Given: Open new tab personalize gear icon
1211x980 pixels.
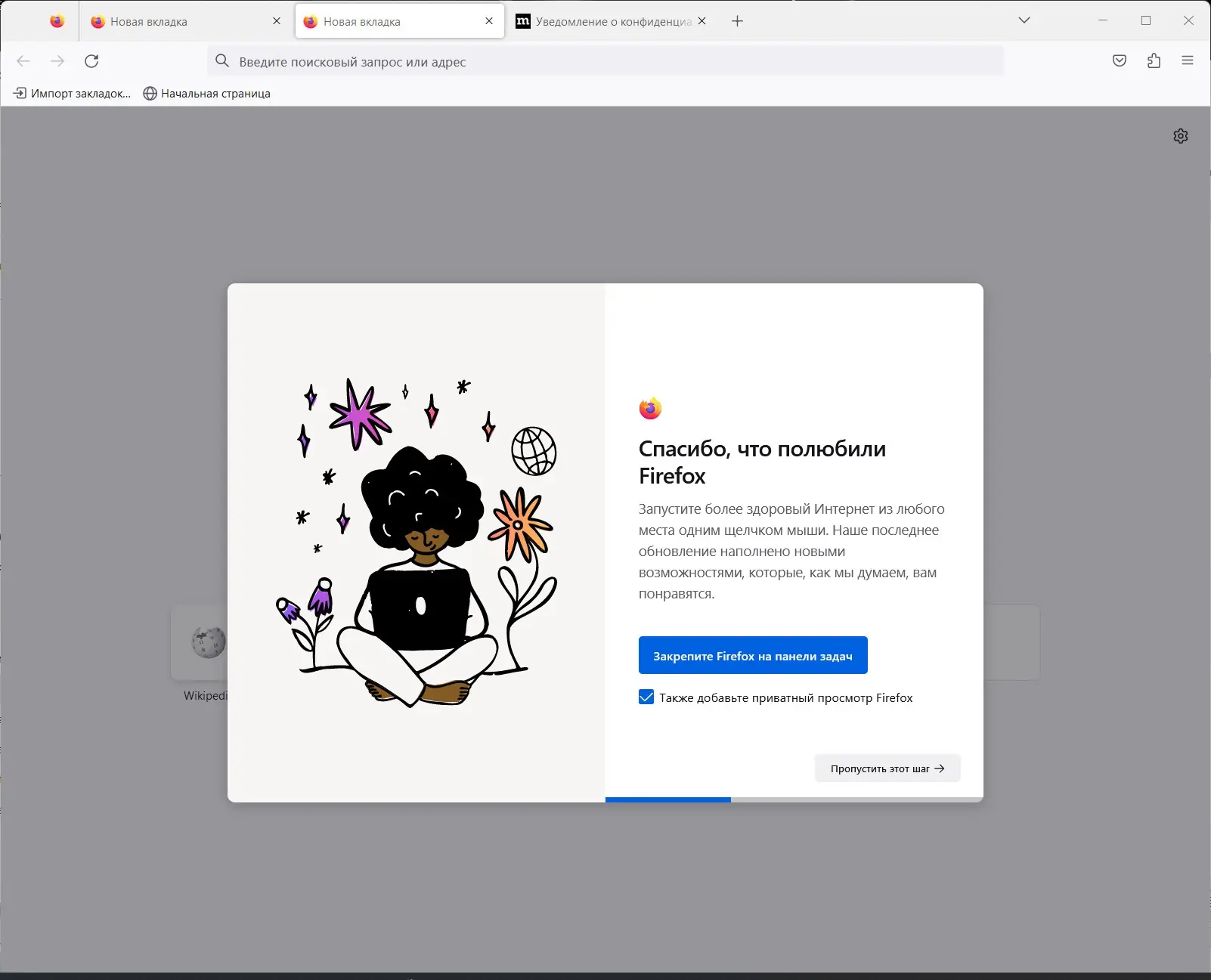Looking at the screenshot, I should coord(1181,136).
